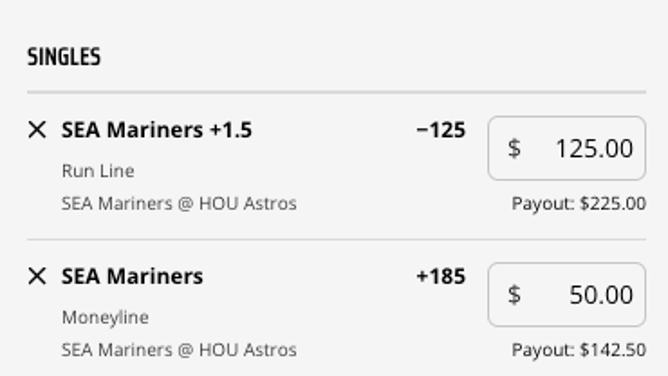668x376 pixels.
Task: Click the $50.00 wager amount field
Action: (567, 295)
